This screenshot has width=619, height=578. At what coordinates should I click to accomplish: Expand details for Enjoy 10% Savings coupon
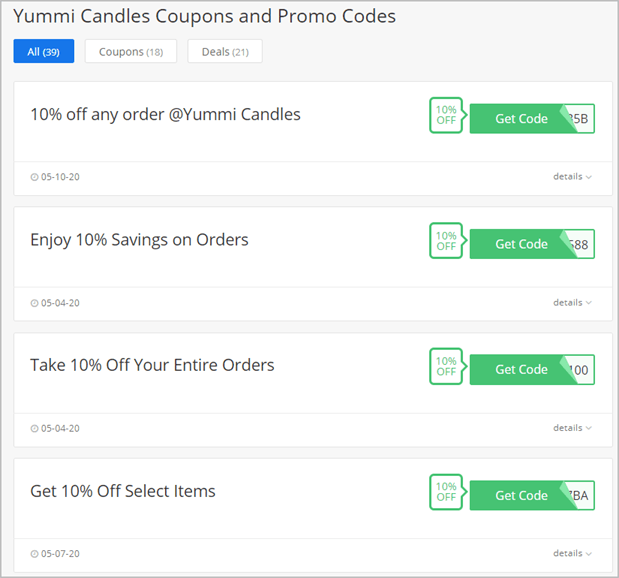(x=572, y=302)
